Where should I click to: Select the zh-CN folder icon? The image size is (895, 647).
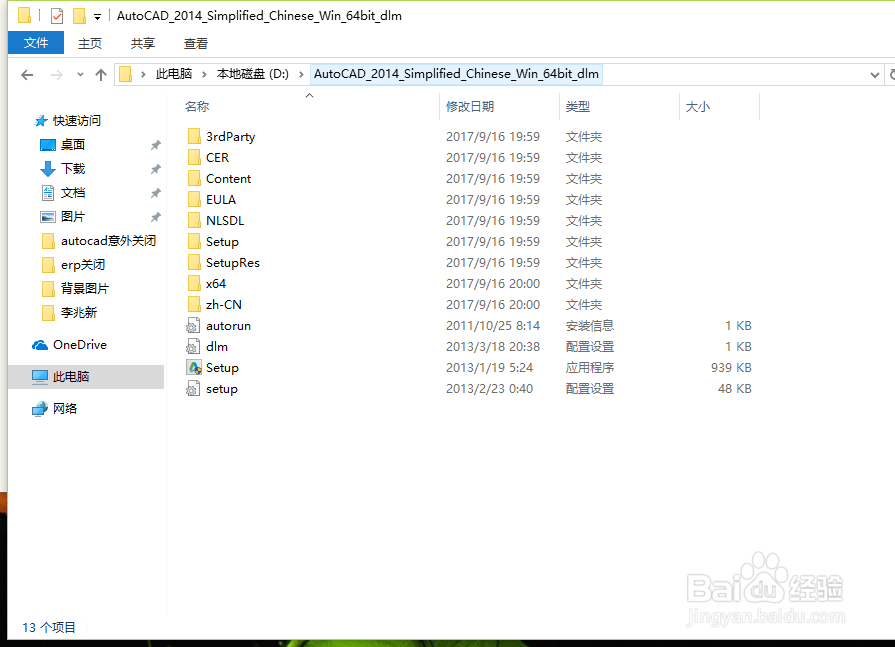194,305
